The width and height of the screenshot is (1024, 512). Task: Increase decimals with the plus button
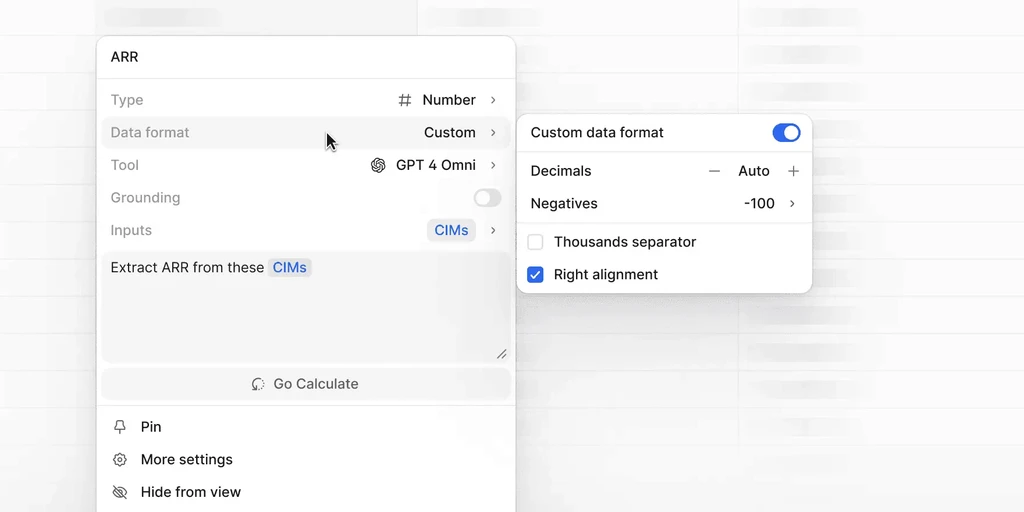[x=793, y=171]
